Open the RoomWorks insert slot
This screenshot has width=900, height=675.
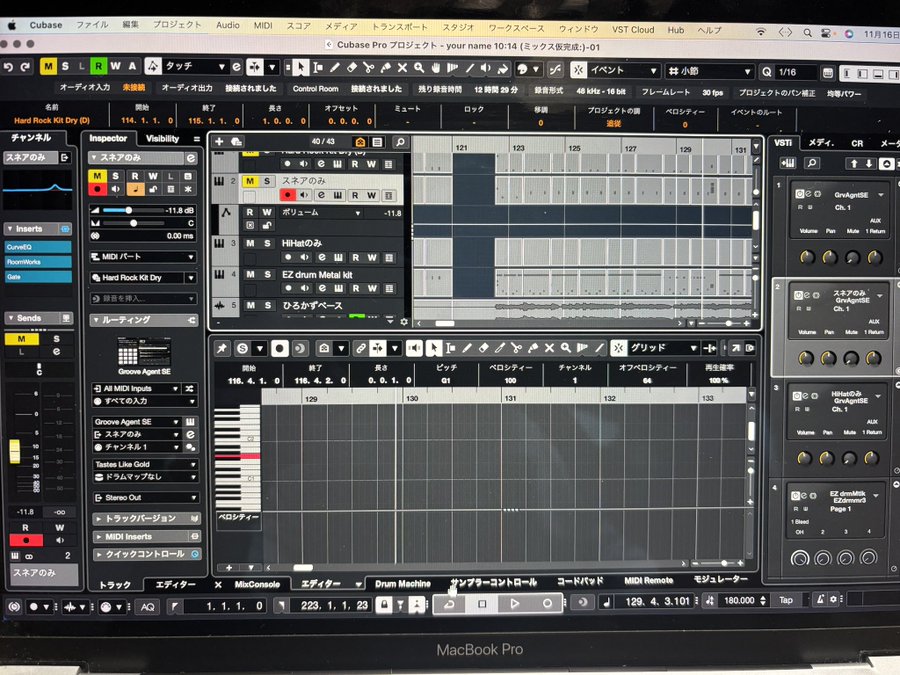pyautogui.click(x=38, y=262)
